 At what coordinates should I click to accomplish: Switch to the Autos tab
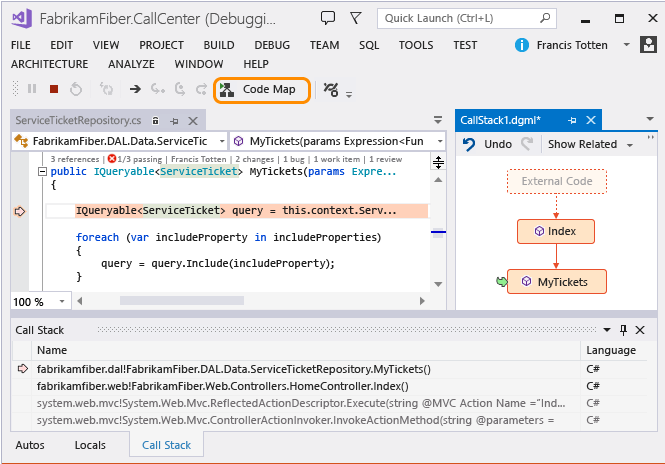coord(30,445)
